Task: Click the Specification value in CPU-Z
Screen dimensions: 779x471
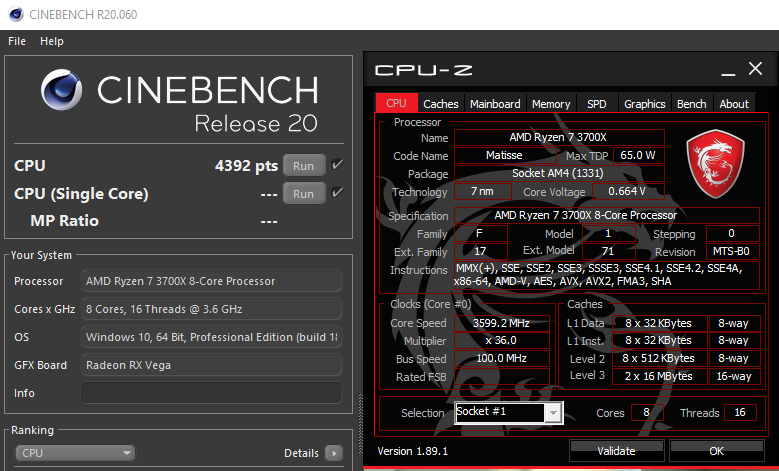Action: click(607, 215)
